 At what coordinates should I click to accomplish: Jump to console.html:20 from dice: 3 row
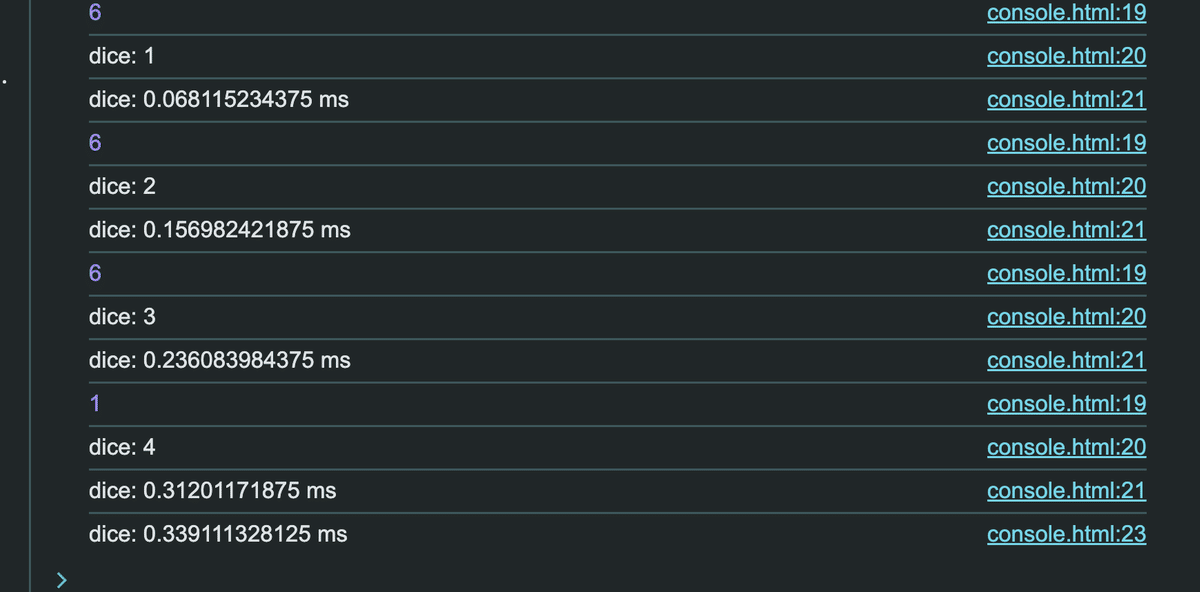click(x=1066, y=317)
